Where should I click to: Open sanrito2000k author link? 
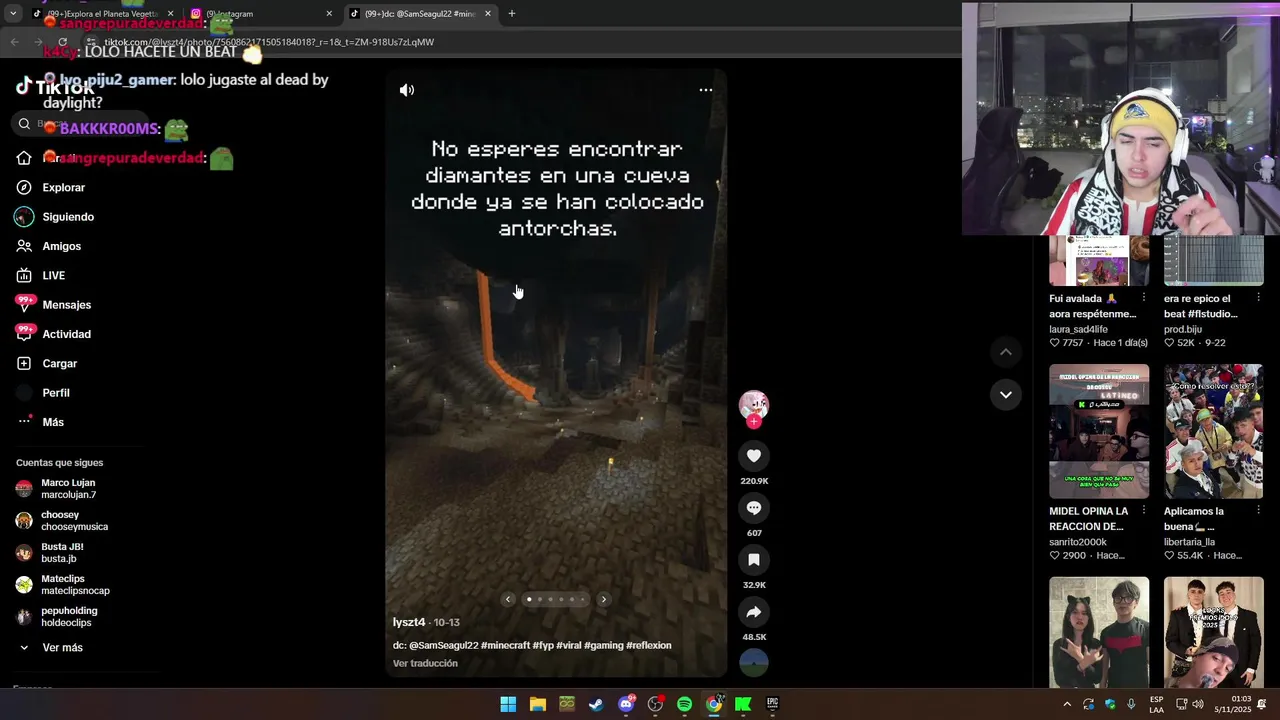click(1078, 542)
